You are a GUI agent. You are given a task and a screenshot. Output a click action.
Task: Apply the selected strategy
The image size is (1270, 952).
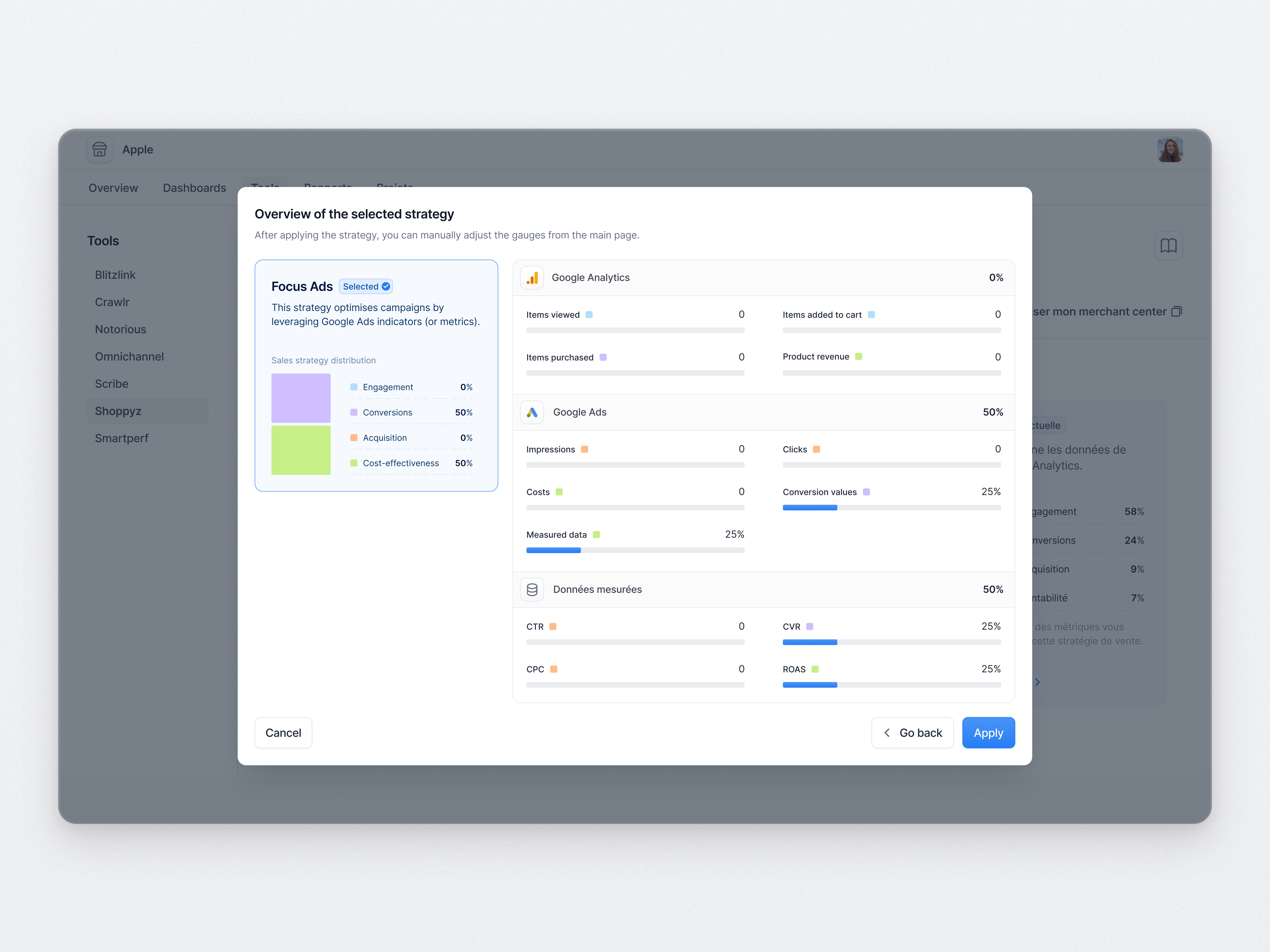coord(988,733)
